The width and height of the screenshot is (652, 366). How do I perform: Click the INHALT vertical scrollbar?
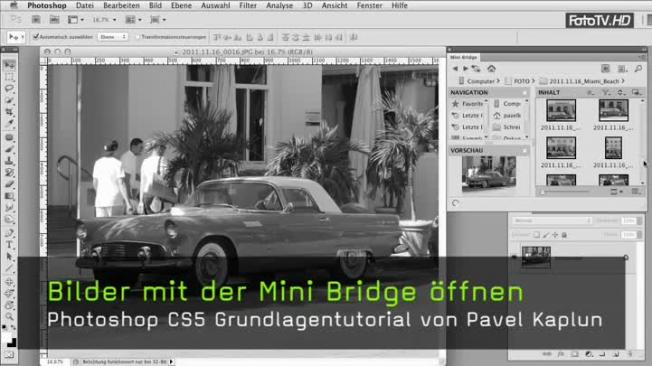click(x=643, y=141)
